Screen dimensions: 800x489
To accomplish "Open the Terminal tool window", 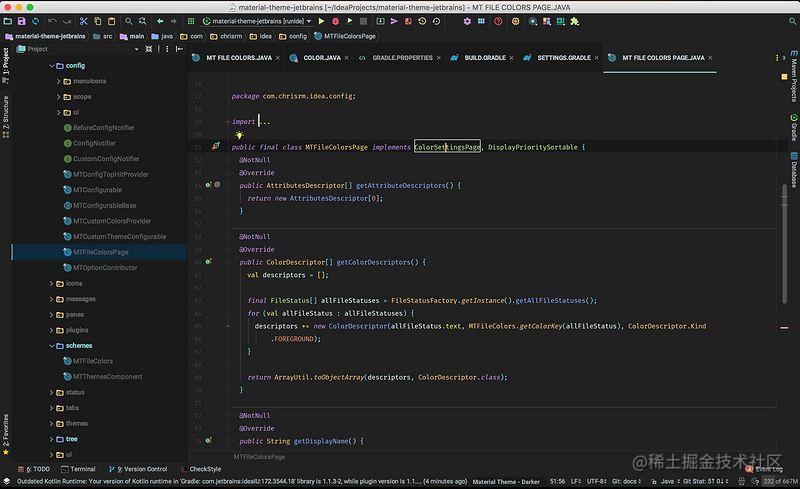I will (x=78, y=469).
